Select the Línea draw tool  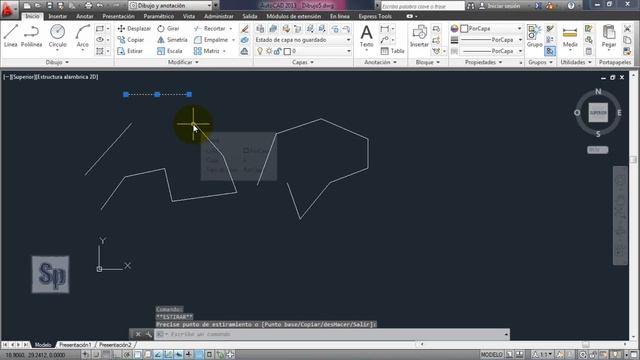[11, 36]
